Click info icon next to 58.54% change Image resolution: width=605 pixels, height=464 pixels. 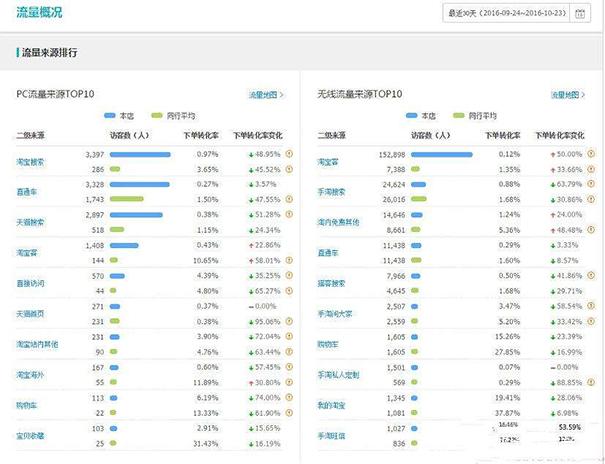[591, 306]
